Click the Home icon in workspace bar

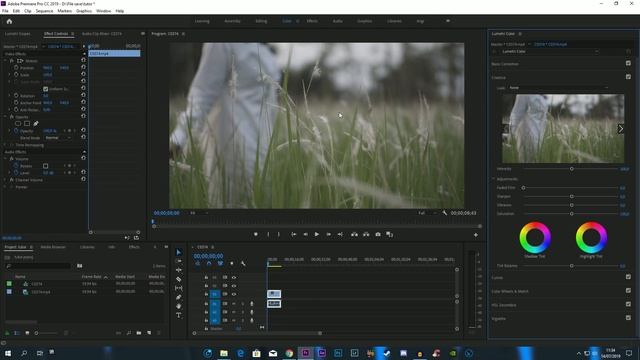coord(9,21)
